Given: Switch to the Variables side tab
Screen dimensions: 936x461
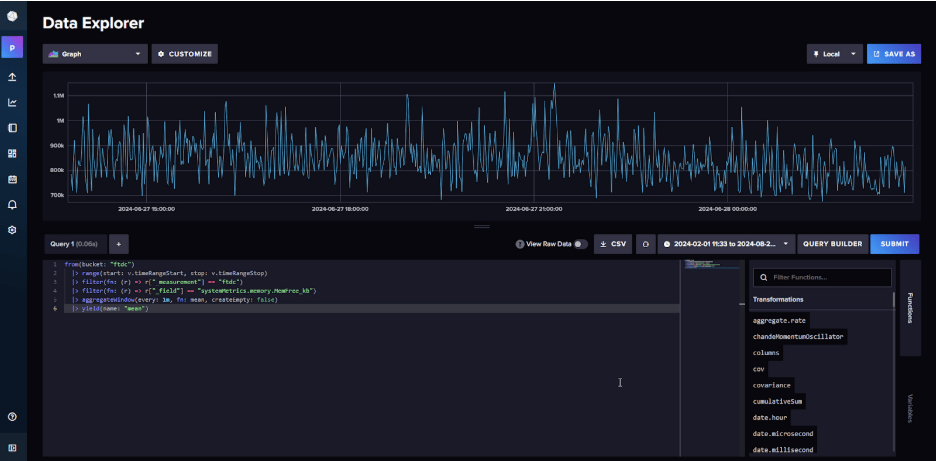Looking at the screenshot, I should click(x=910, y=408).
